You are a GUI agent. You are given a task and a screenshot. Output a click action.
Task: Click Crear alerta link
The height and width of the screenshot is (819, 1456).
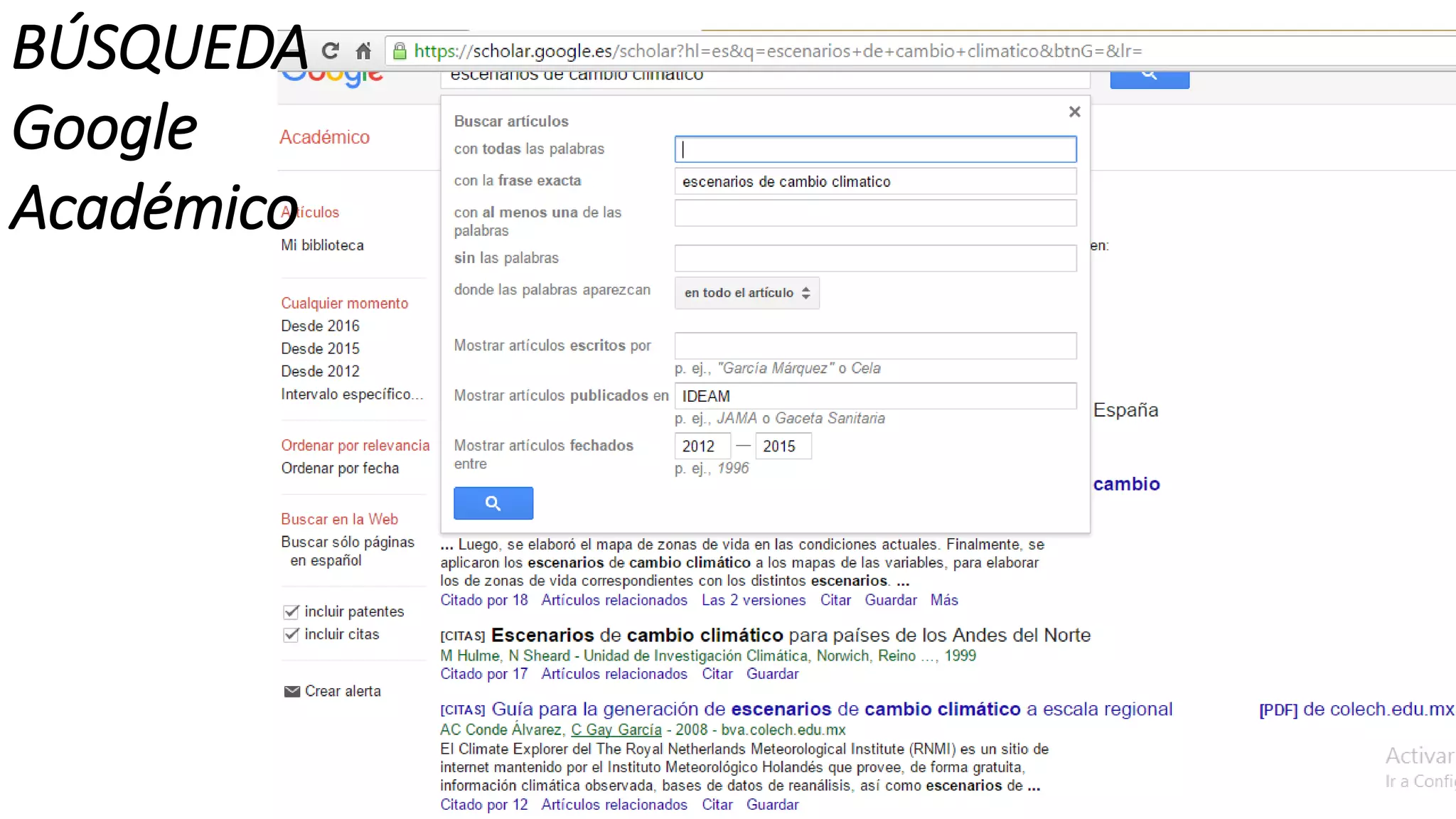tap(343, 692)
